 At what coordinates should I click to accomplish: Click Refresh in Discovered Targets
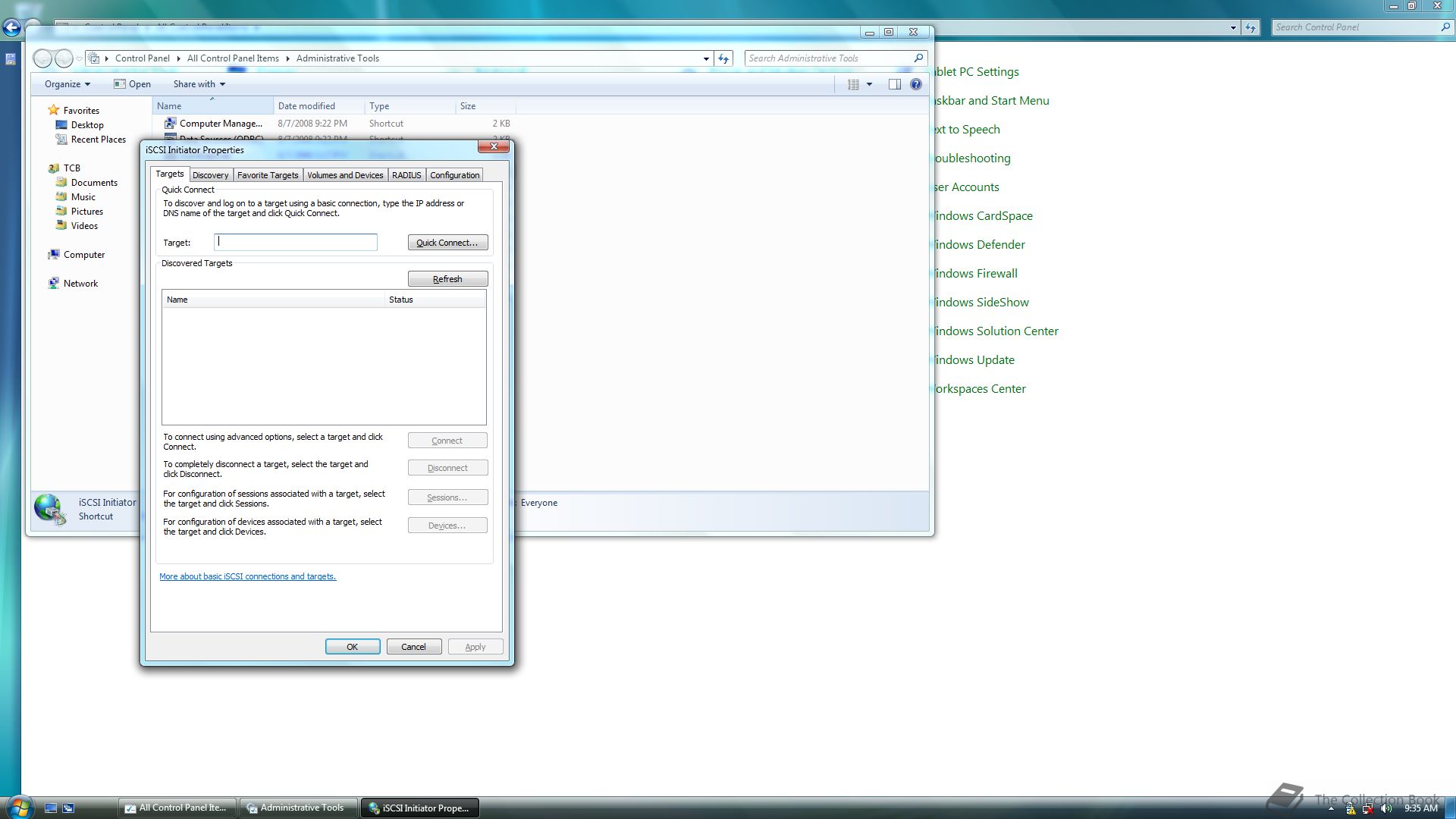click(447, 279)
